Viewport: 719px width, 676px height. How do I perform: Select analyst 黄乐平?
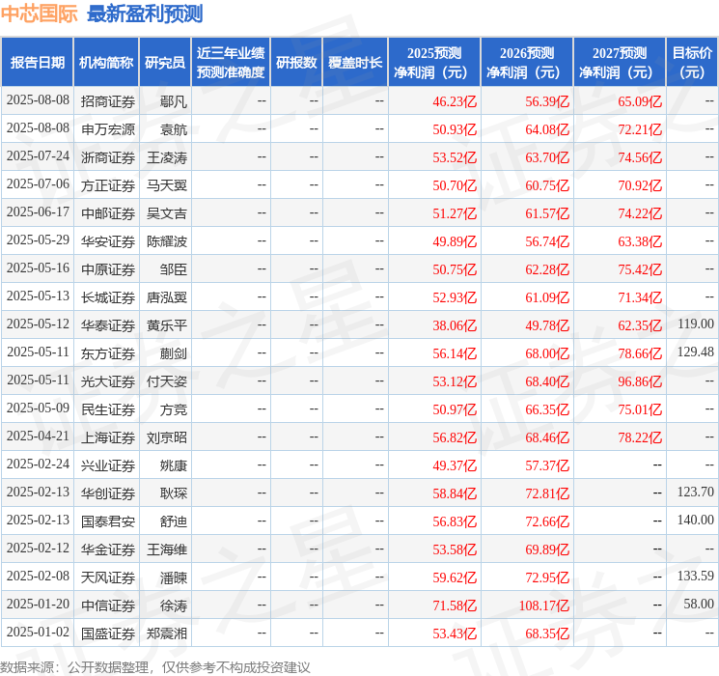click(166, 325)
